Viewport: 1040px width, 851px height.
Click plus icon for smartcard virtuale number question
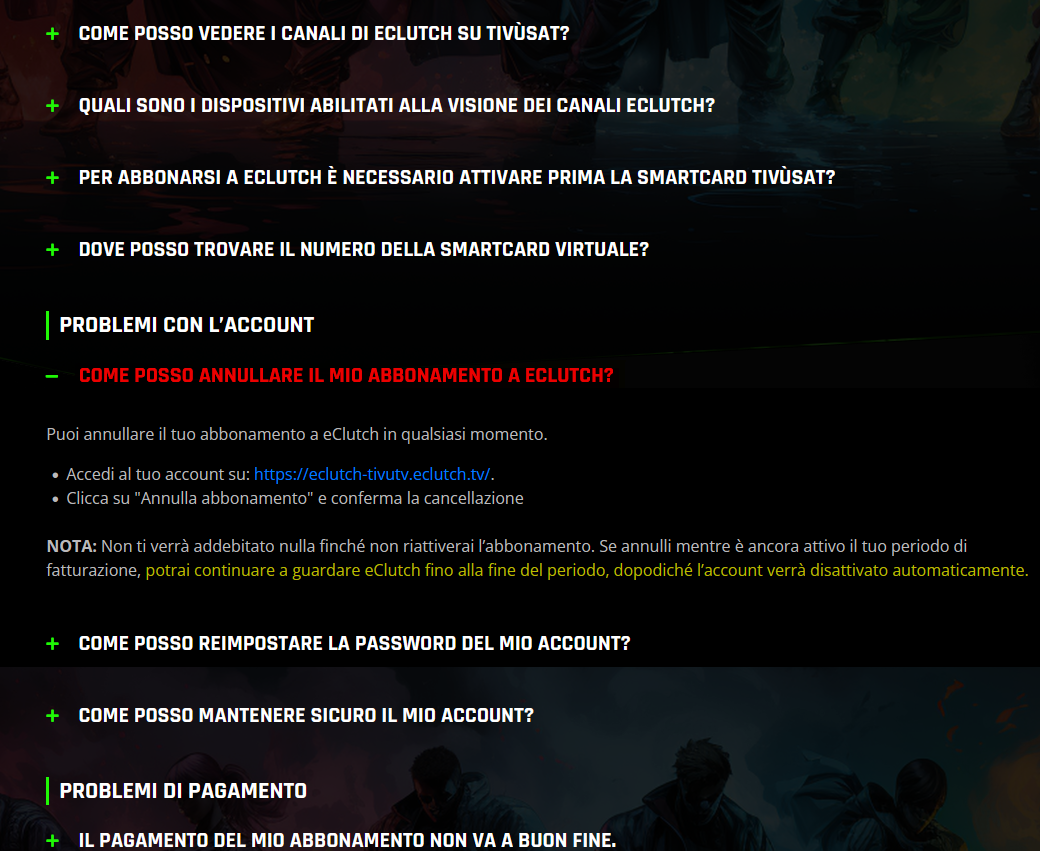click(x=52, y=250)
